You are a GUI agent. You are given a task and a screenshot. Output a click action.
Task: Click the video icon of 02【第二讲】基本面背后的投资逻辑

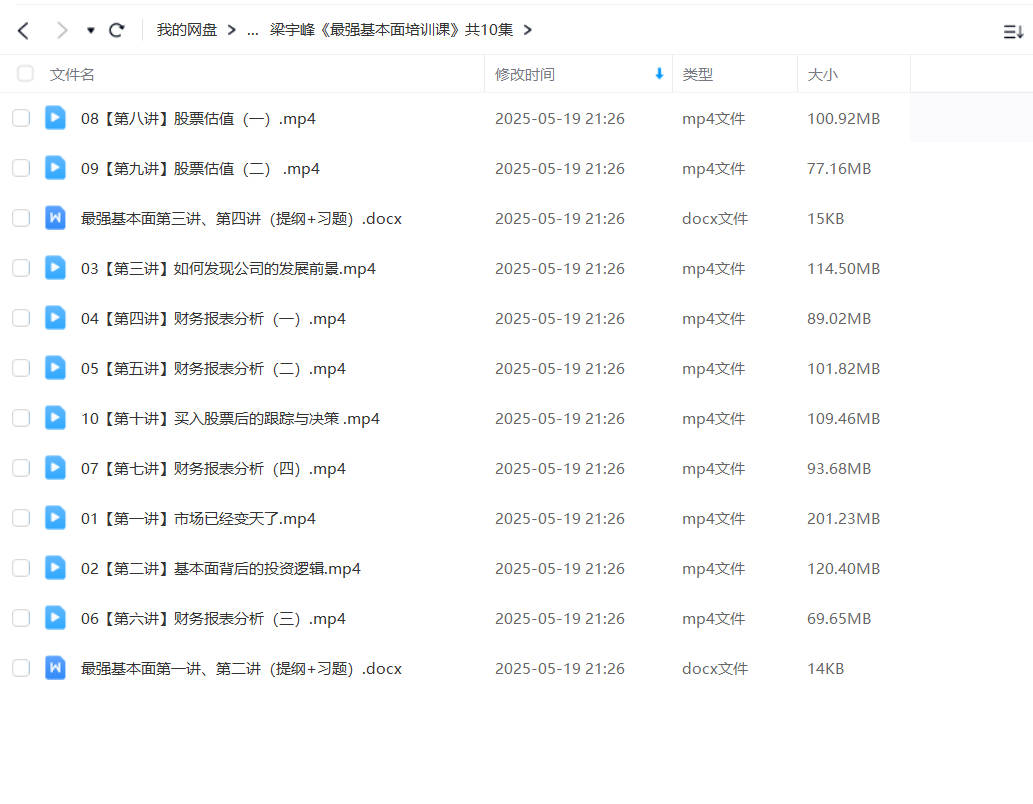click(x=55, y=568)
